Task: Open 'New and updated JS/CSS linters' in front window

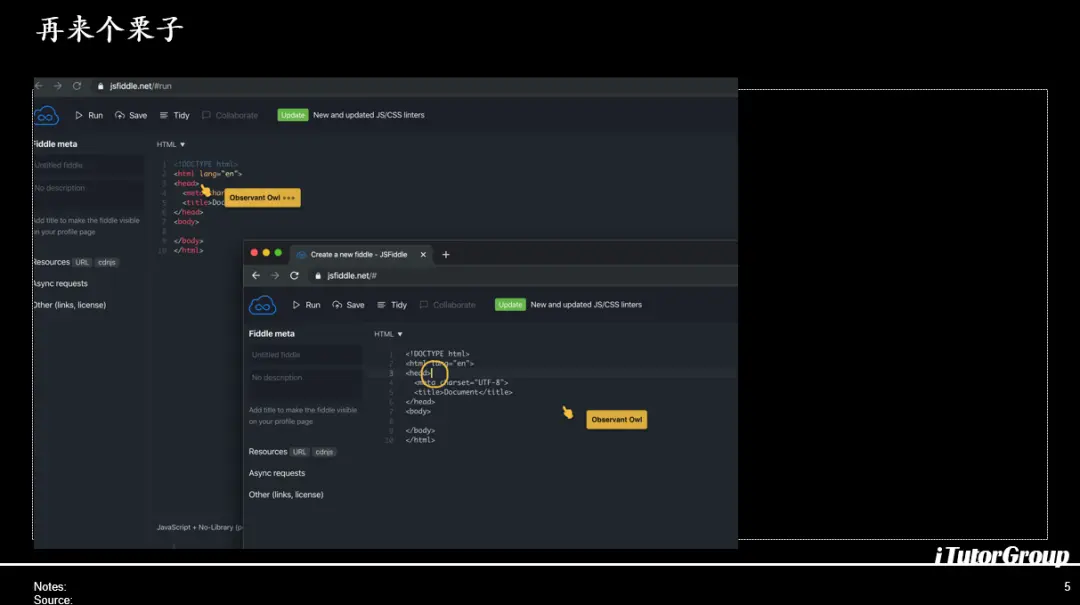Action: click(x=586, y=305)
